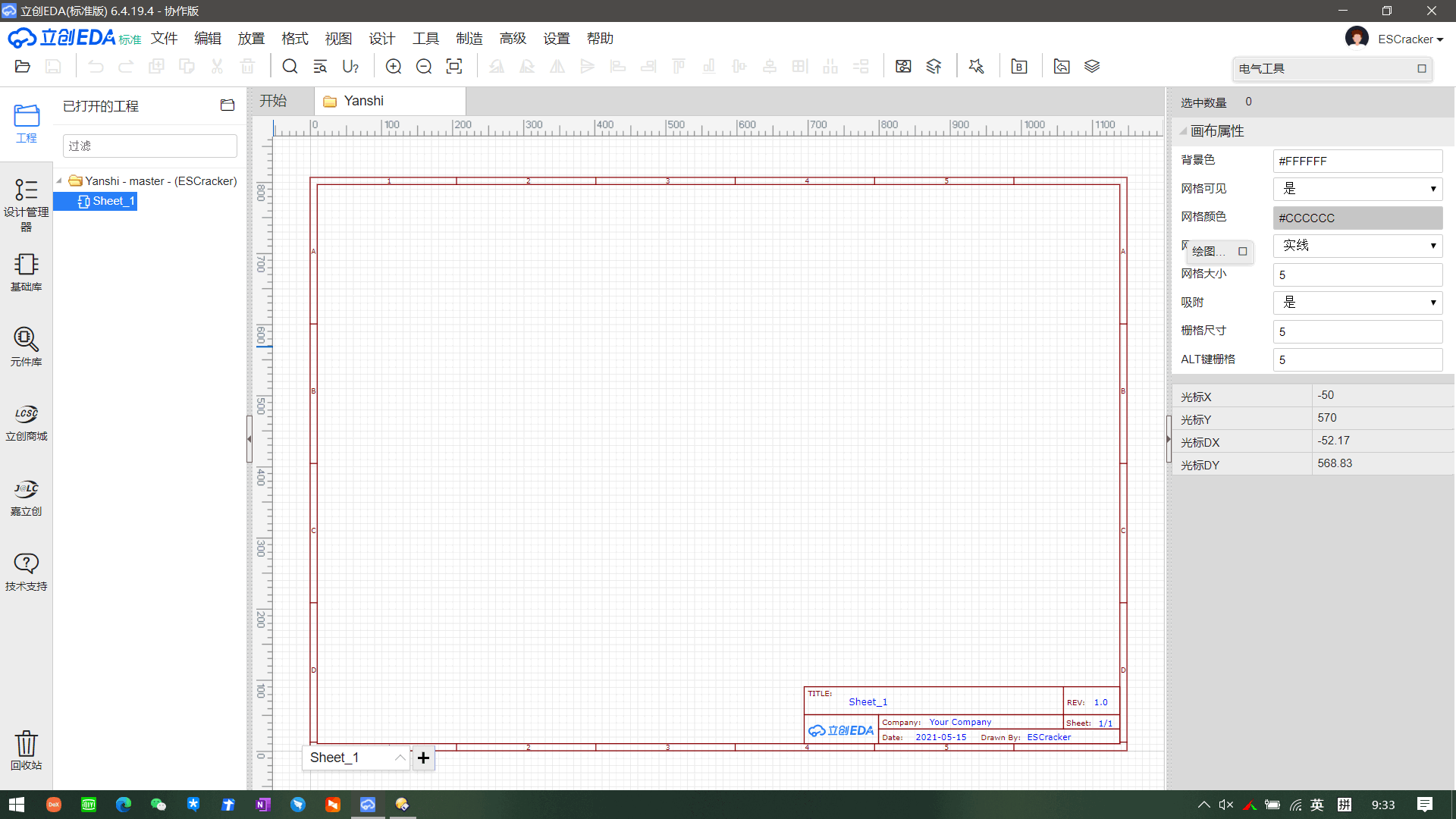
Task: Open the 基础库 basic library sidebar
Action: pyautogui.click(x=27, y=272)
